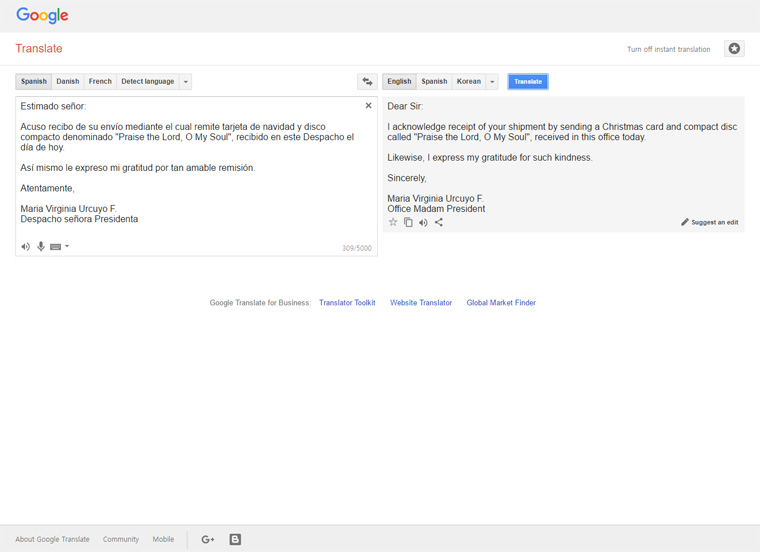Open the Translator Toolkit link
760x552 pixels.
[347, 302]
